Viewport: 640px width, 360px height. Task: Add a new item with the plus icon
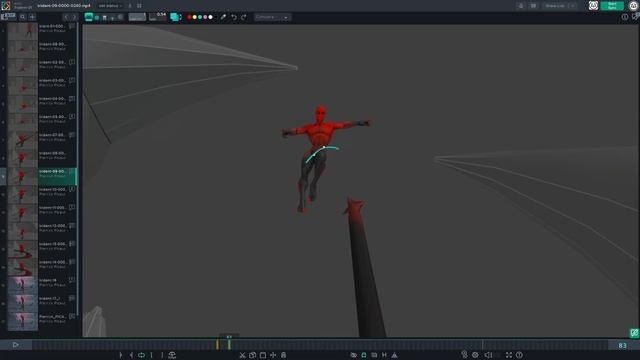click(x=32, y=17)
